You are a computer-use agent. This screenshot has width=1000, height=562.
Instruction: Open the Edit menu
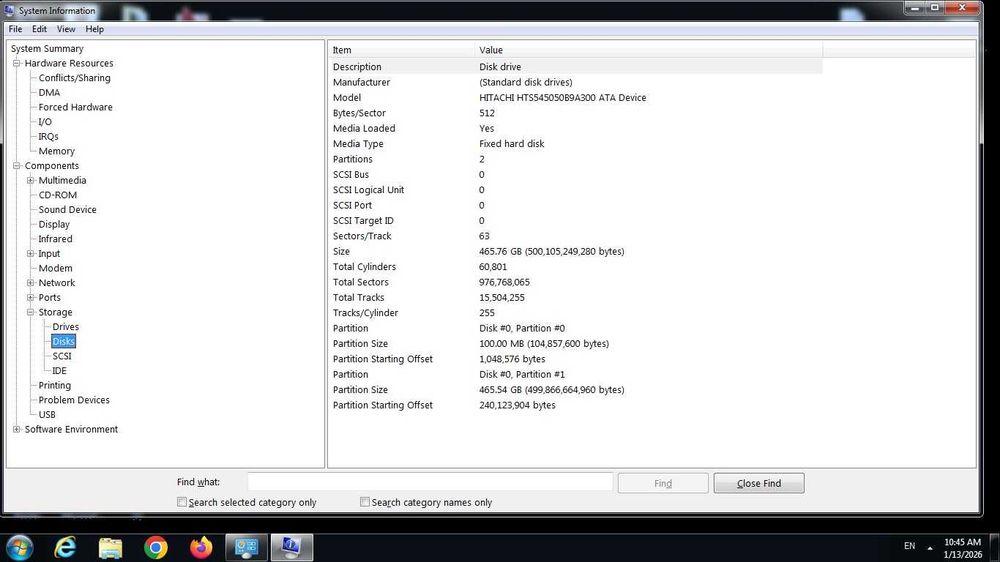click(40, 29)
